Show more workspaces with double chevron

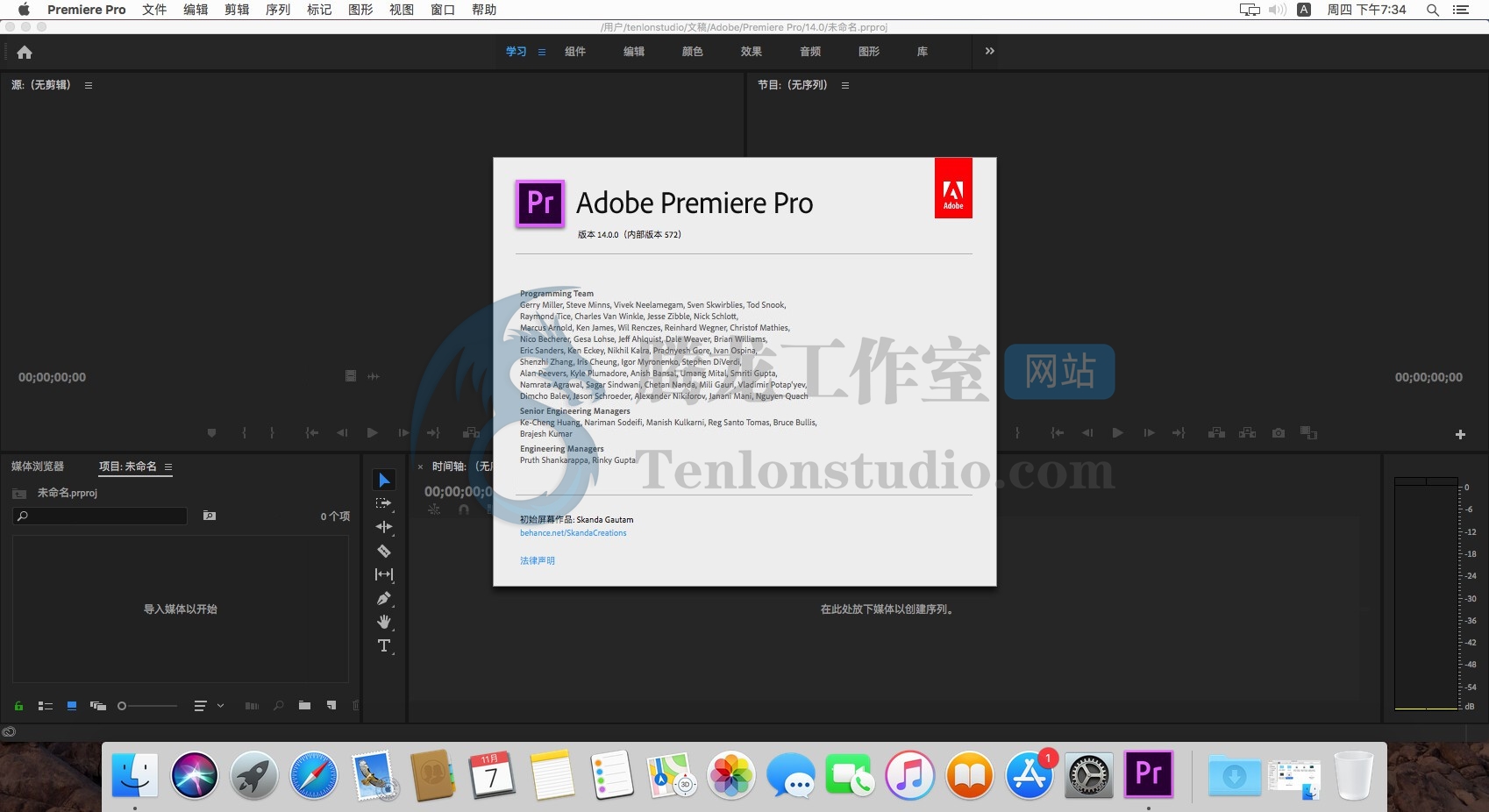pos(990,51)
